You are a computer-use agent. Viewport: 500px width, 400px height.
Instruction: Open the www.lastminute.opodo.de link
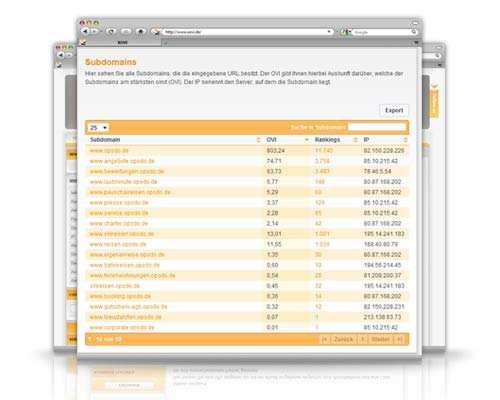(x=123, y=182)
